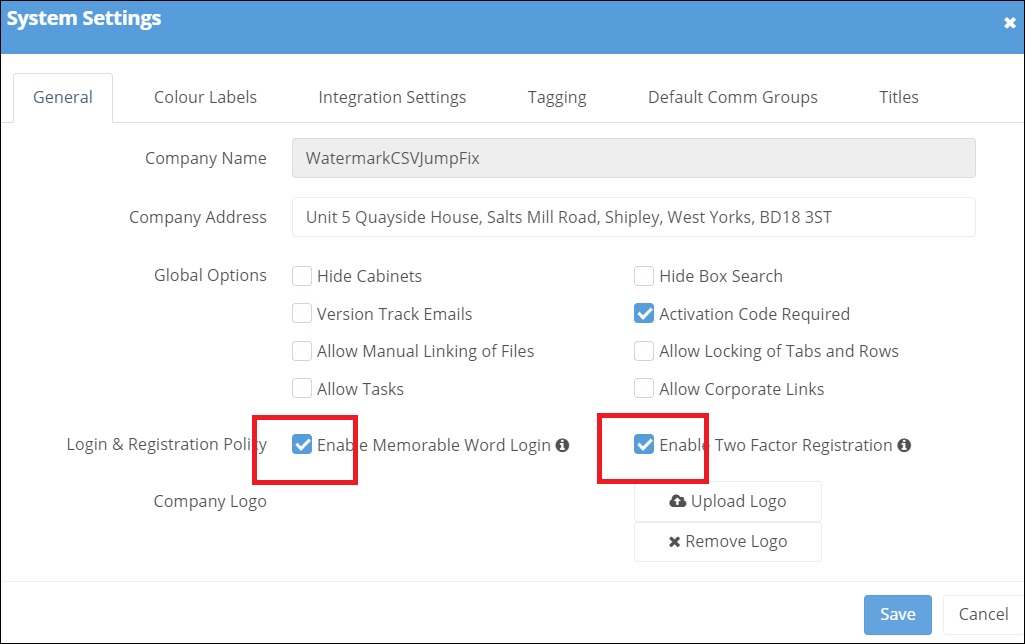
Task: Tick the Hide Cabinets checkbox
Action: [302, 276]
